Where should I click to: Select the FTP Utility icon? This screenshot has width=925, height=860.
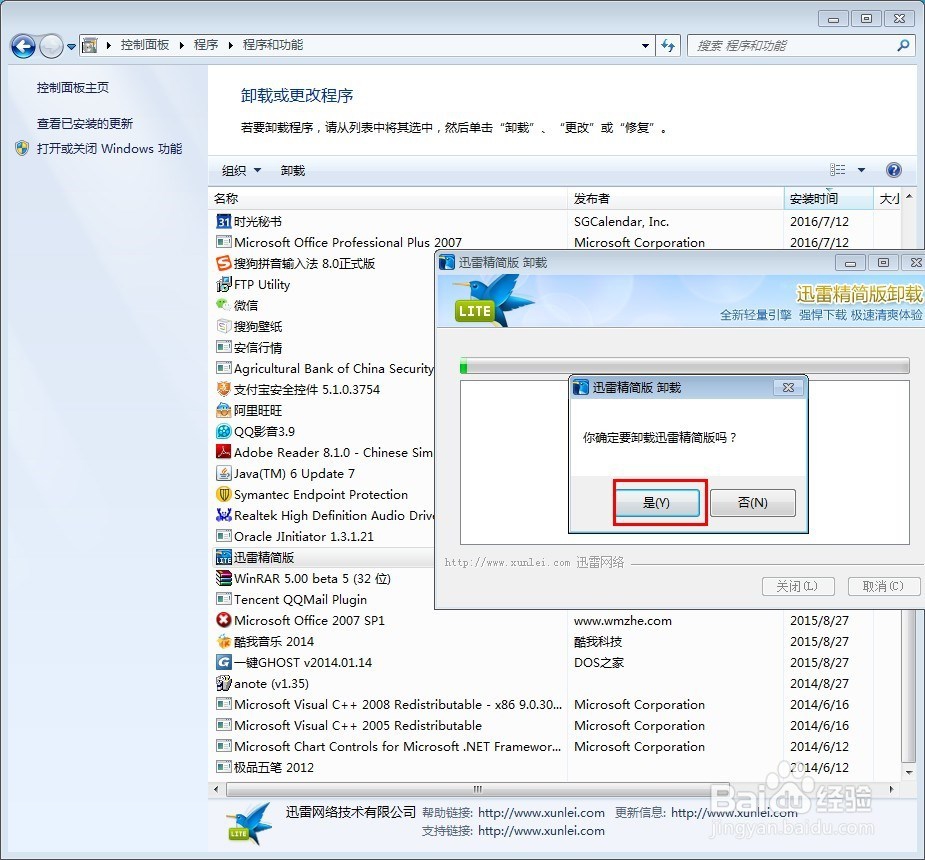[224, 284]
